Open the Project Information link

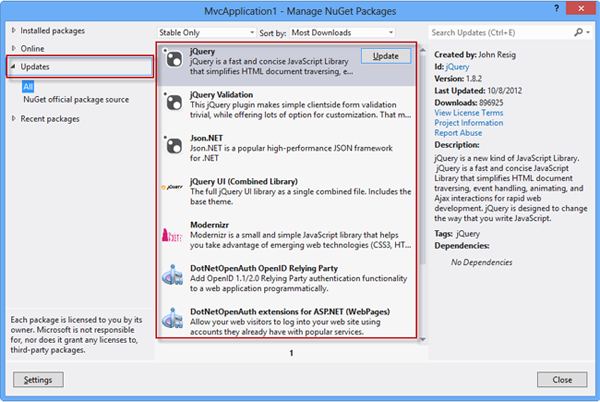click(468, 123)
